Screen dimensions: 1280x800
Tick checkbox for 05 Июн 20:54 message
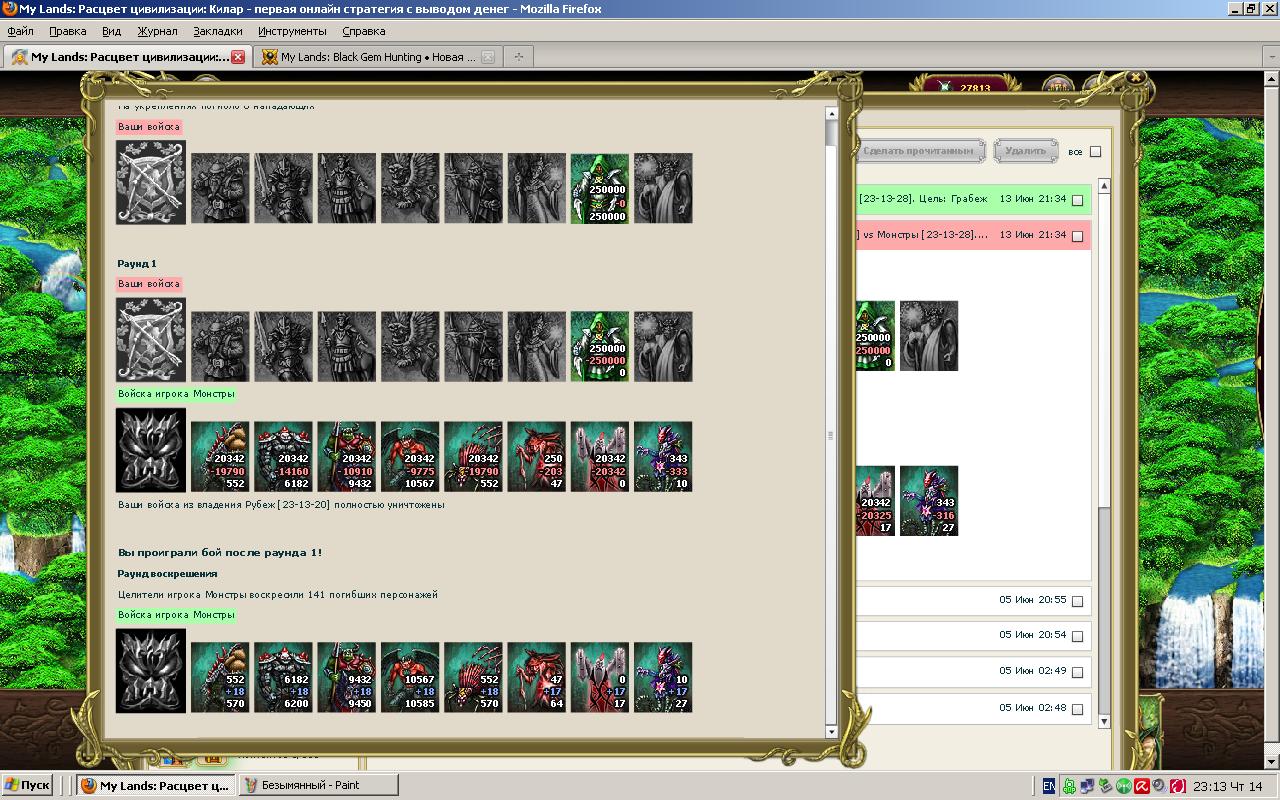coord(1077,636)
